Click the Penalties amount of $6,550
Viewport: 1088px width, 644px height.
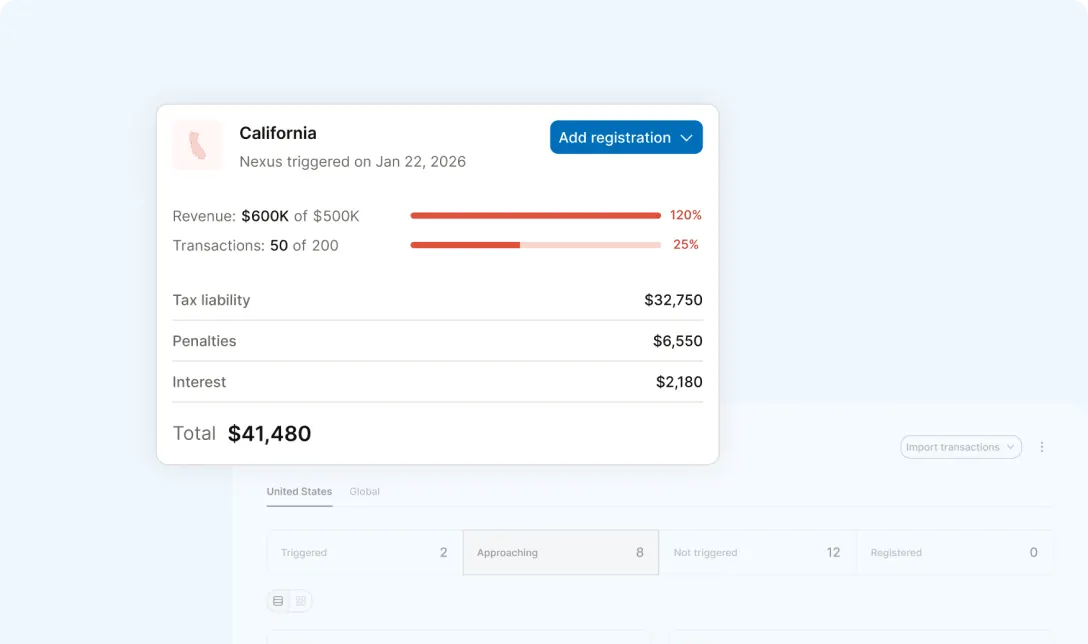[679, 341]
